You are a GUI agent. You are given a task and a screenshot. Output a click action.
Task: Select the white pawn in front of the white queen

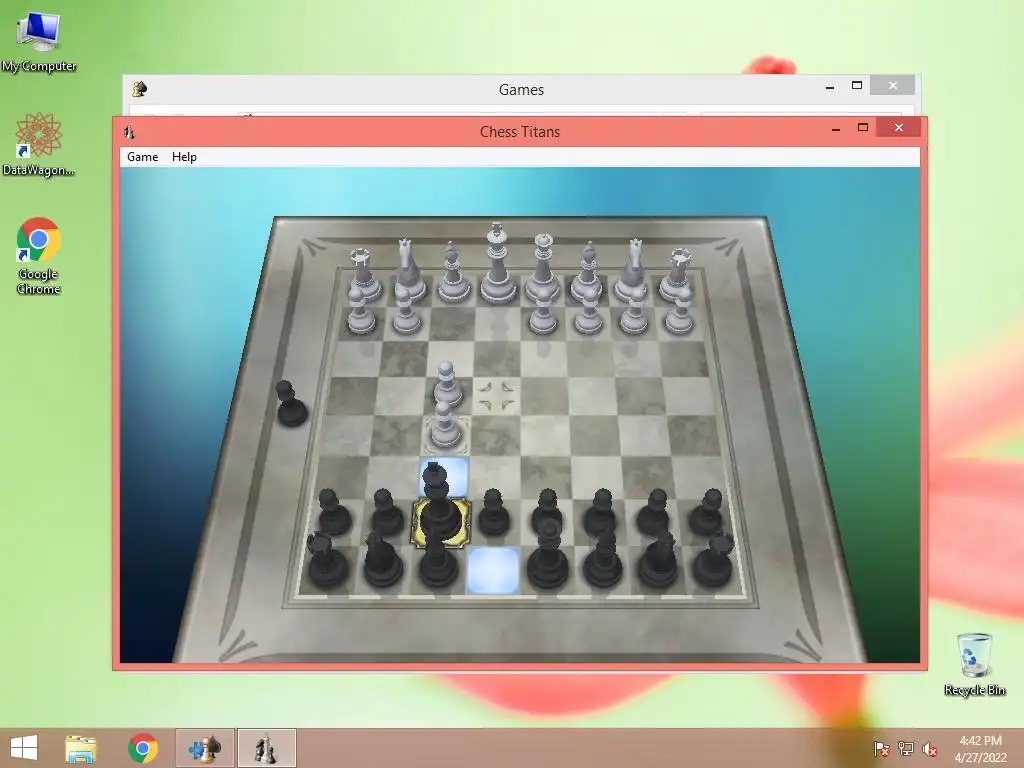click(543, 312)
